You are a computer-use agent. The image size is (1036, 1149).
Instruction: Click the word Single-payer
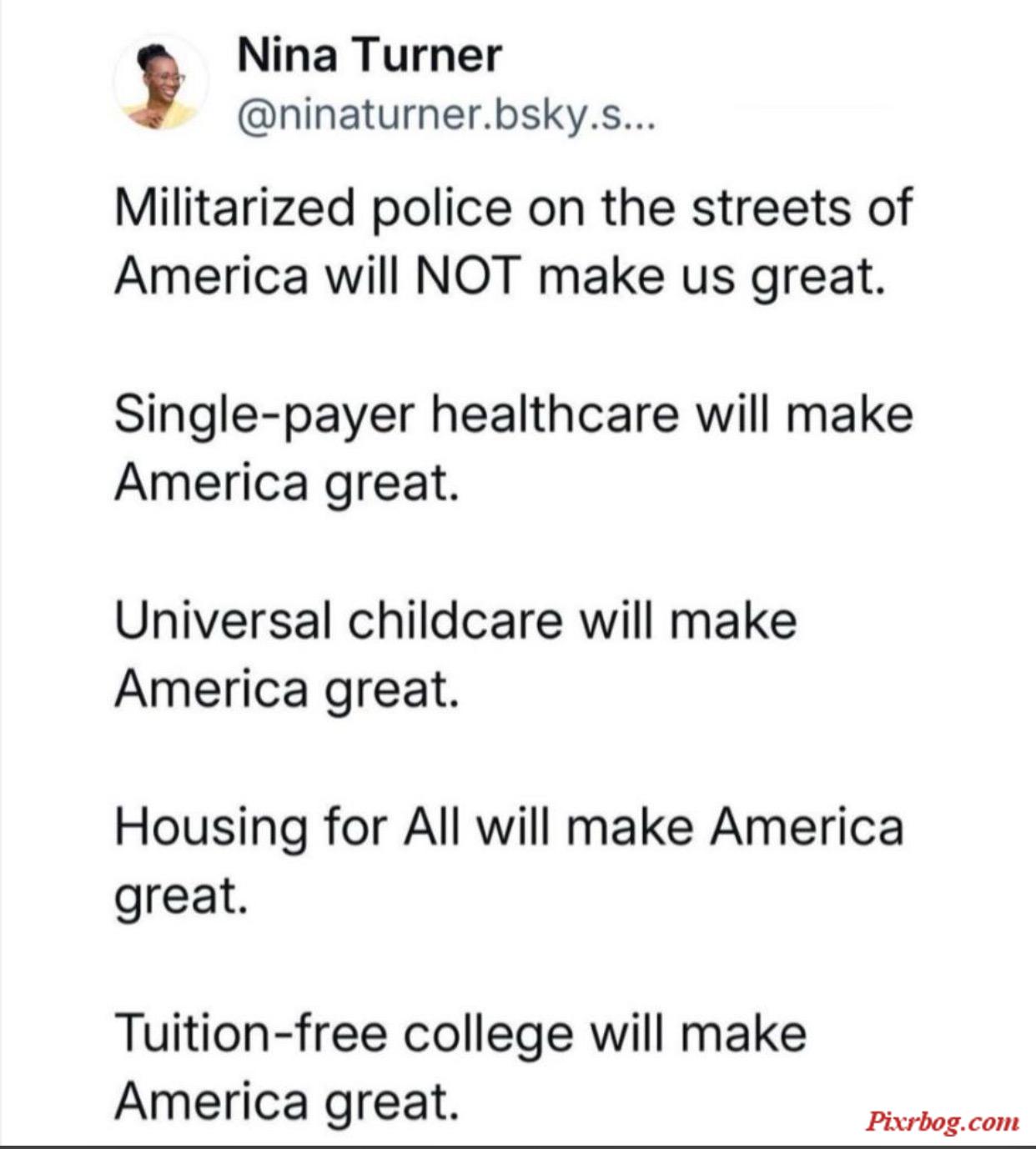[264, 416]
